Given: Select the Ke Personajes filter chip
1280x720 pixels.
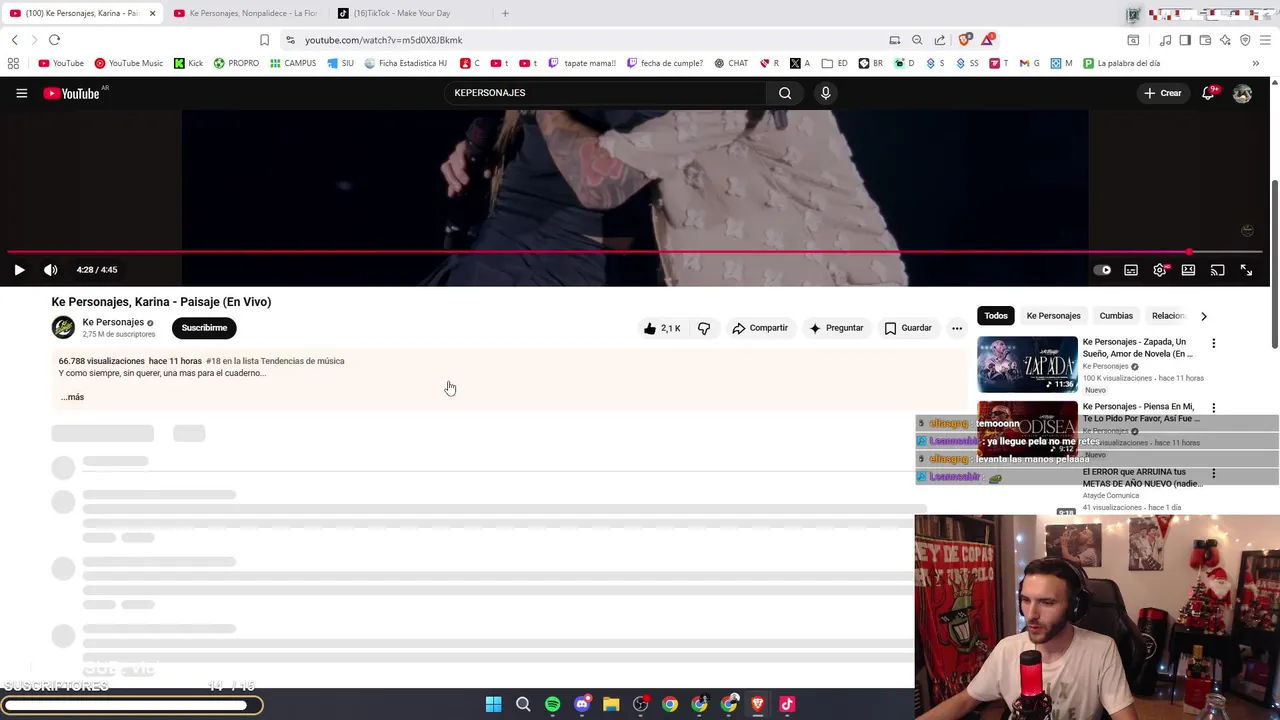Looking at the screenshot, I should tap(1053, 316).
